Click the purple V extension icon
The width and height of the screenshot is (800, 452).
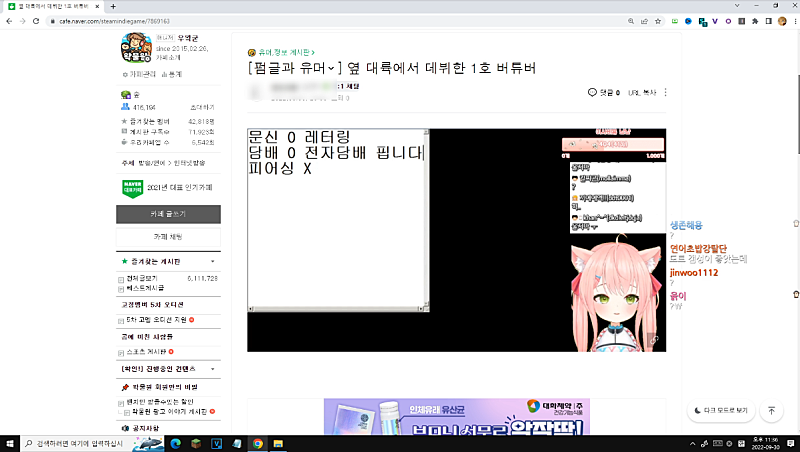(715, 21)
